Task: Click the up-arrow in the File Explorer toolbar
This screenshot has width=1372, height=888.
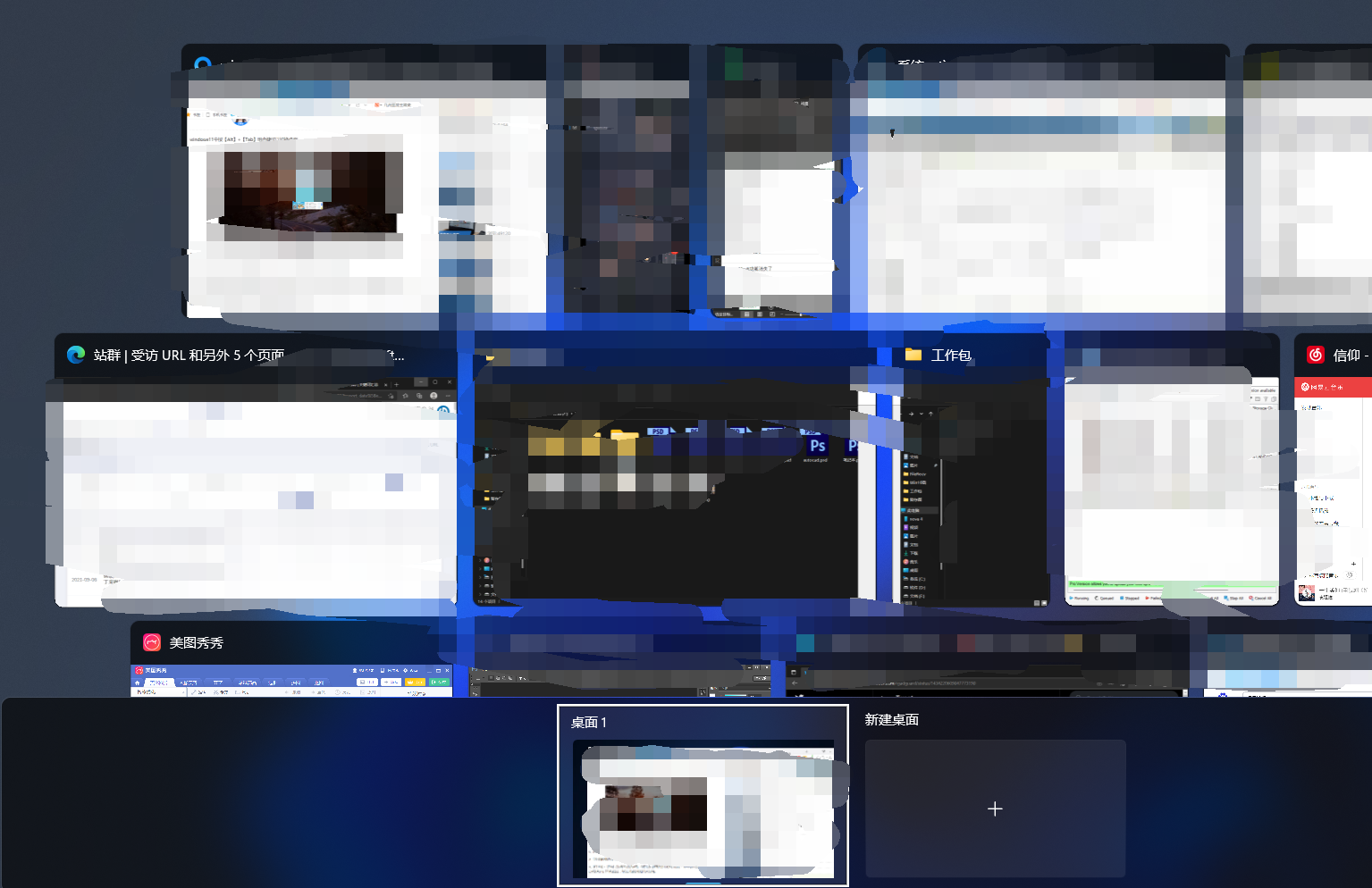Action: point(930,414)
